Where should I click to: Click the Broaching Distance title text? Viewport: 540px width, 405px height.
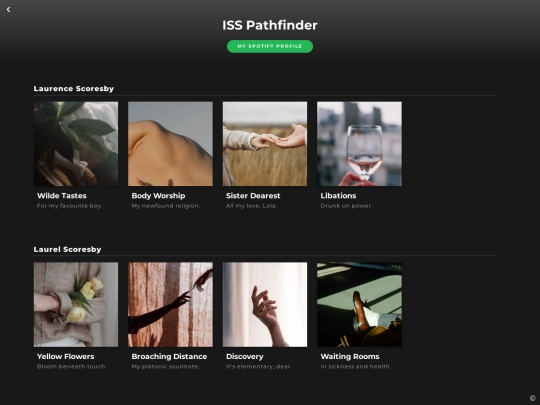tap(169, 356)
